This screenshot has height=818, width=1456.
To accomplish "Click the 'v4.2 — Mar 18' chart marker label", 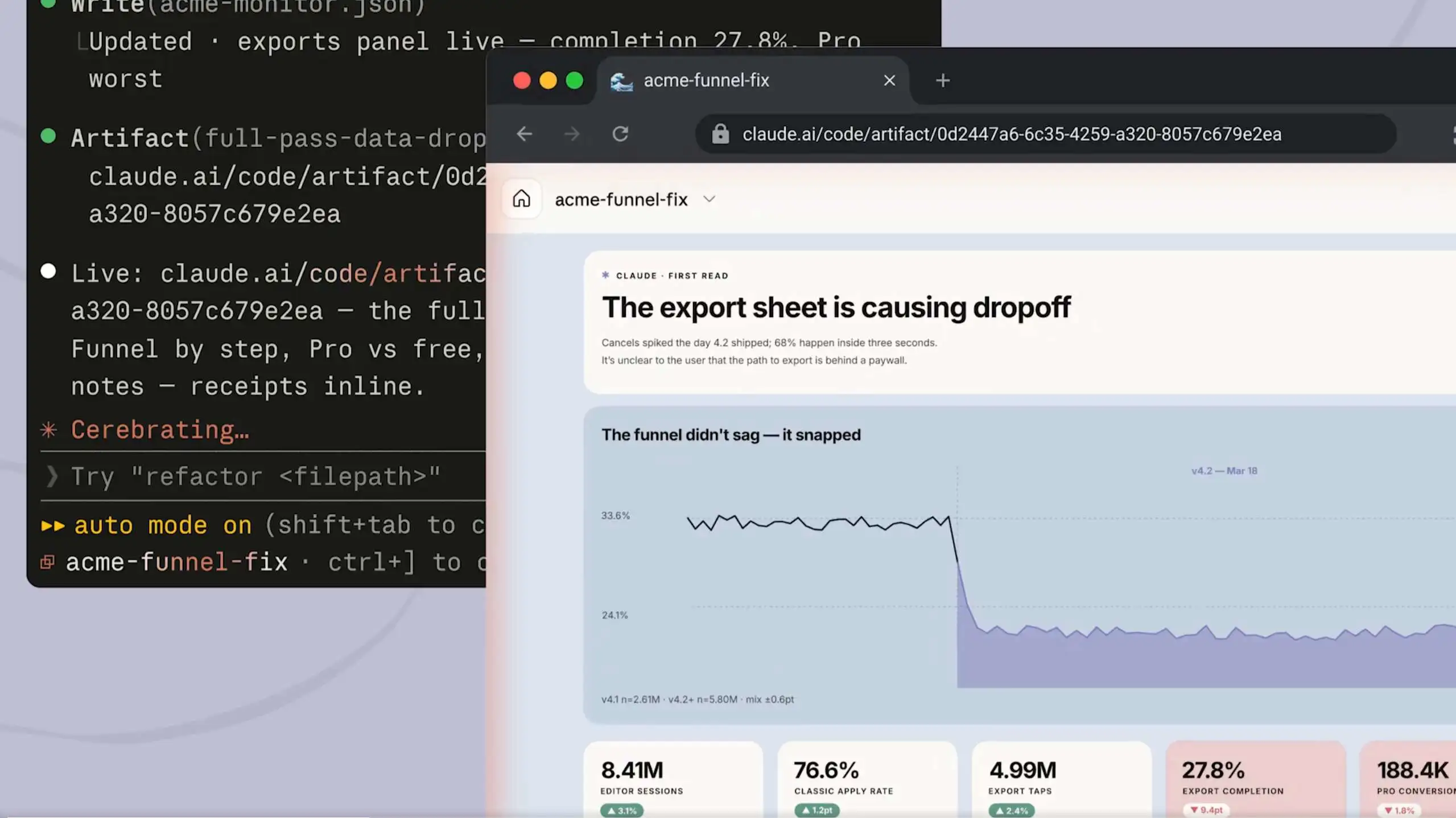I will [x=1224, y=471].
